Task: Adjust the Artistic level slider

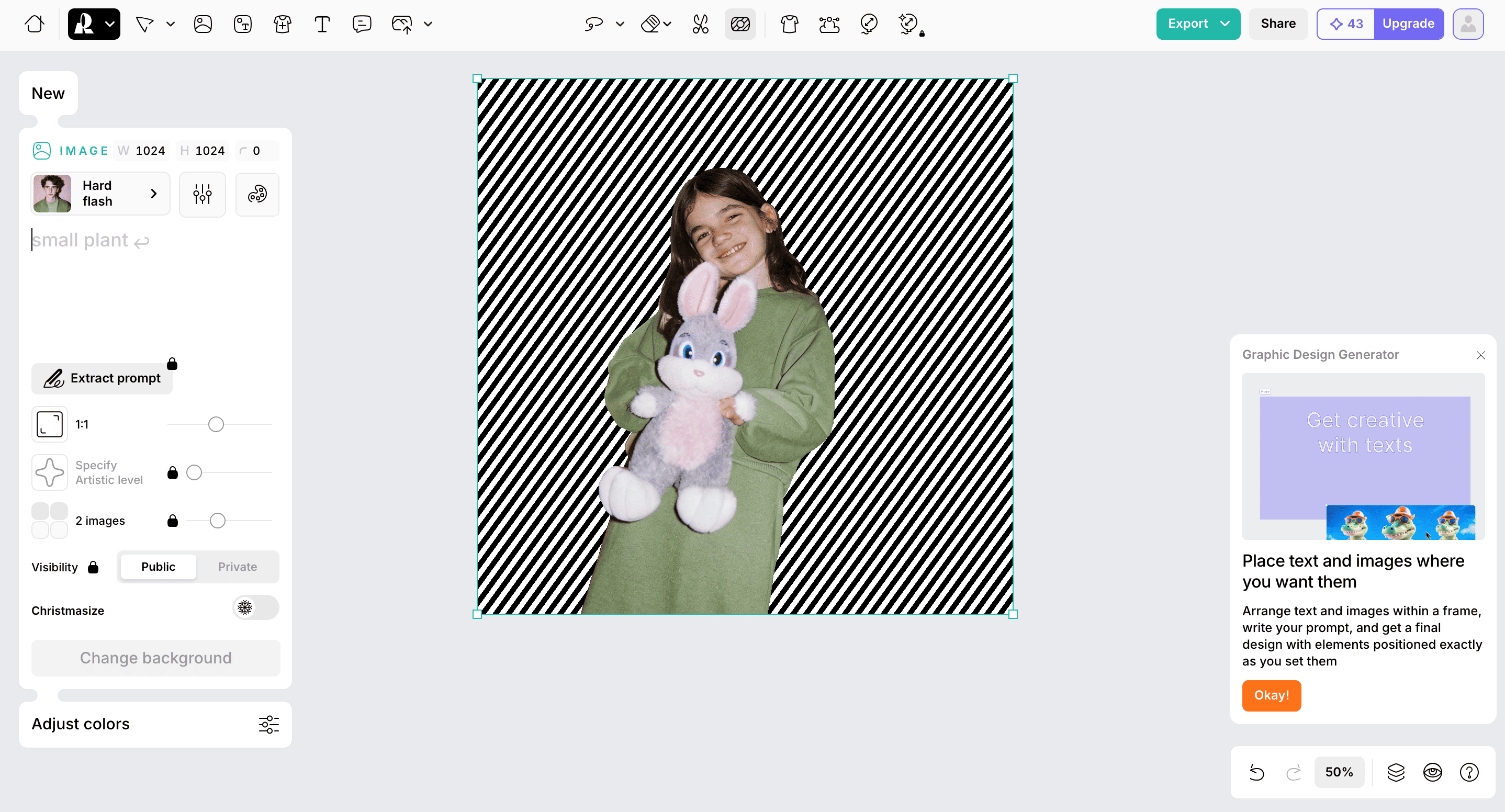Action: (x=194, y=472)
